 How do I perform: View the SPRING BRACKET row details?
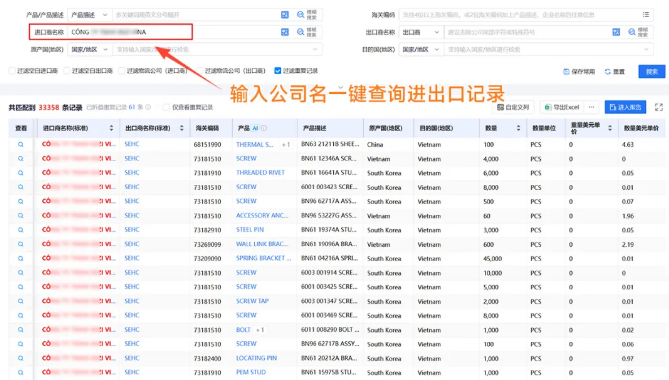pyautogui.click(x=20, y=258)
